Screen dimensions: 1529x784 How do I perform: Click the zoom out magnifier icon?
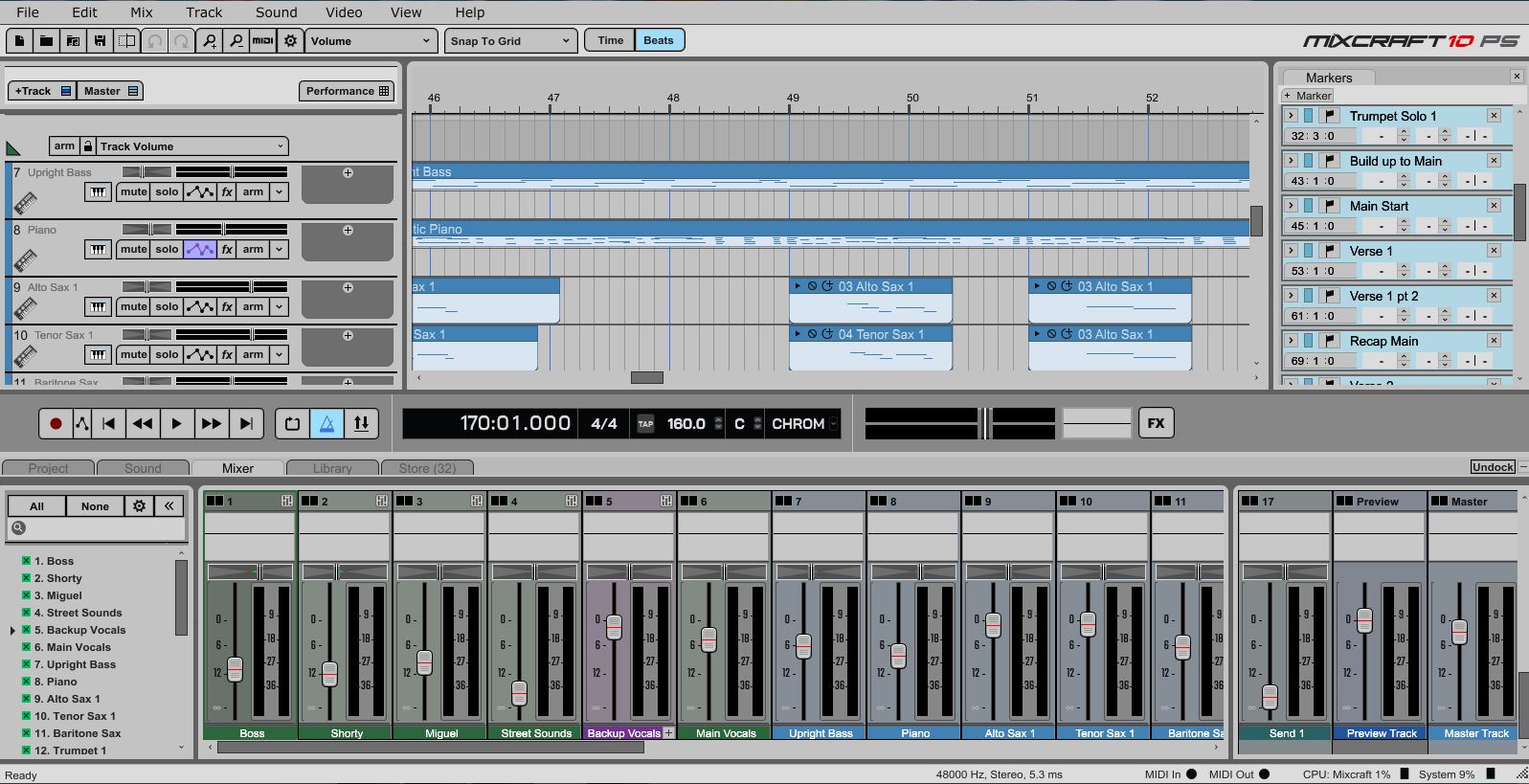[236, 41]
